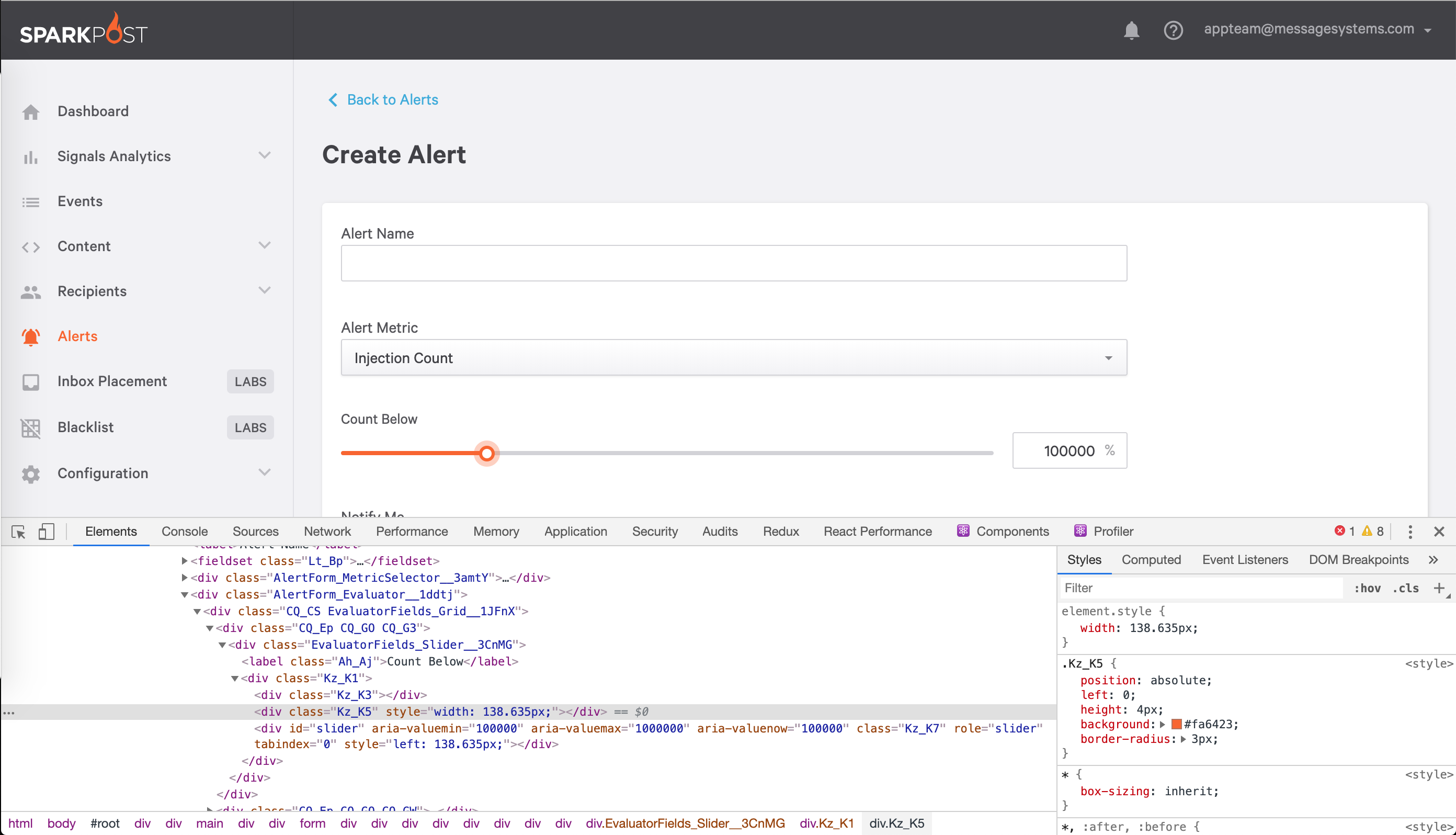Click the Recipients people icon
Screen dimensions: 1456x835
click(31, 291)
